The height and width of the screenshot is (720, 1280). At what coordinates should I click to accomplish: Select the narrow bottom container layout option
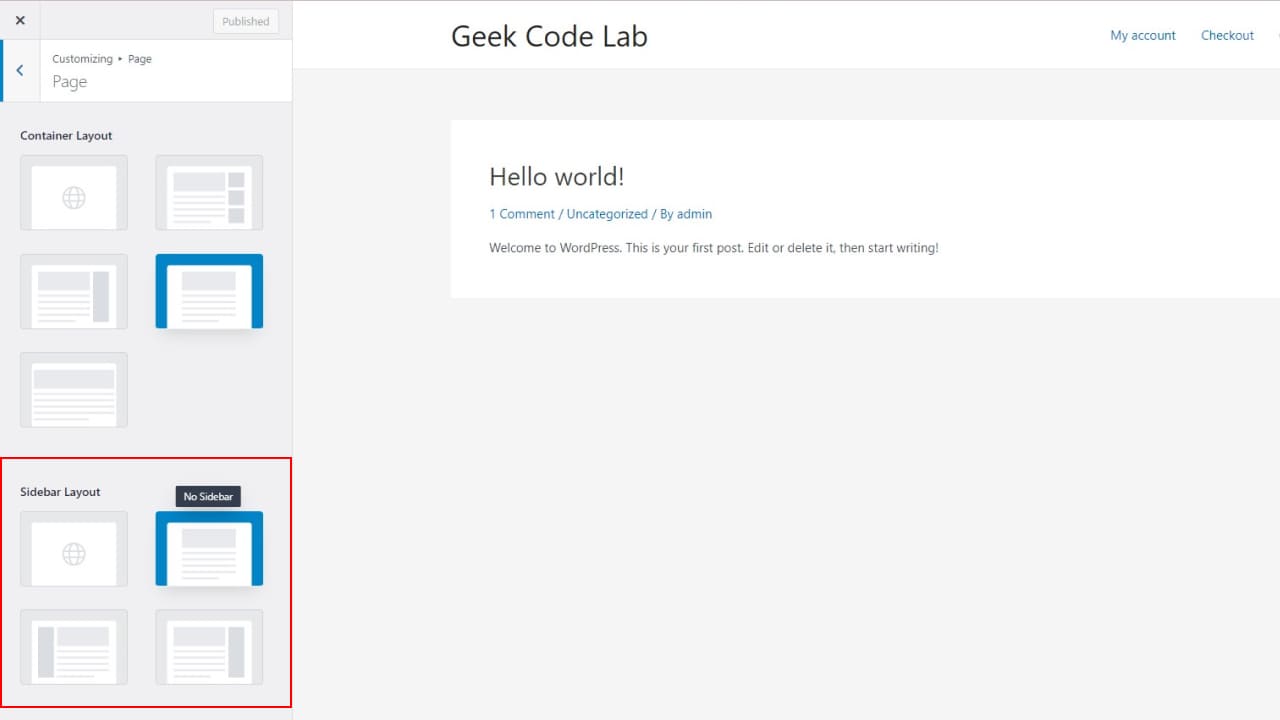[73, 390]
